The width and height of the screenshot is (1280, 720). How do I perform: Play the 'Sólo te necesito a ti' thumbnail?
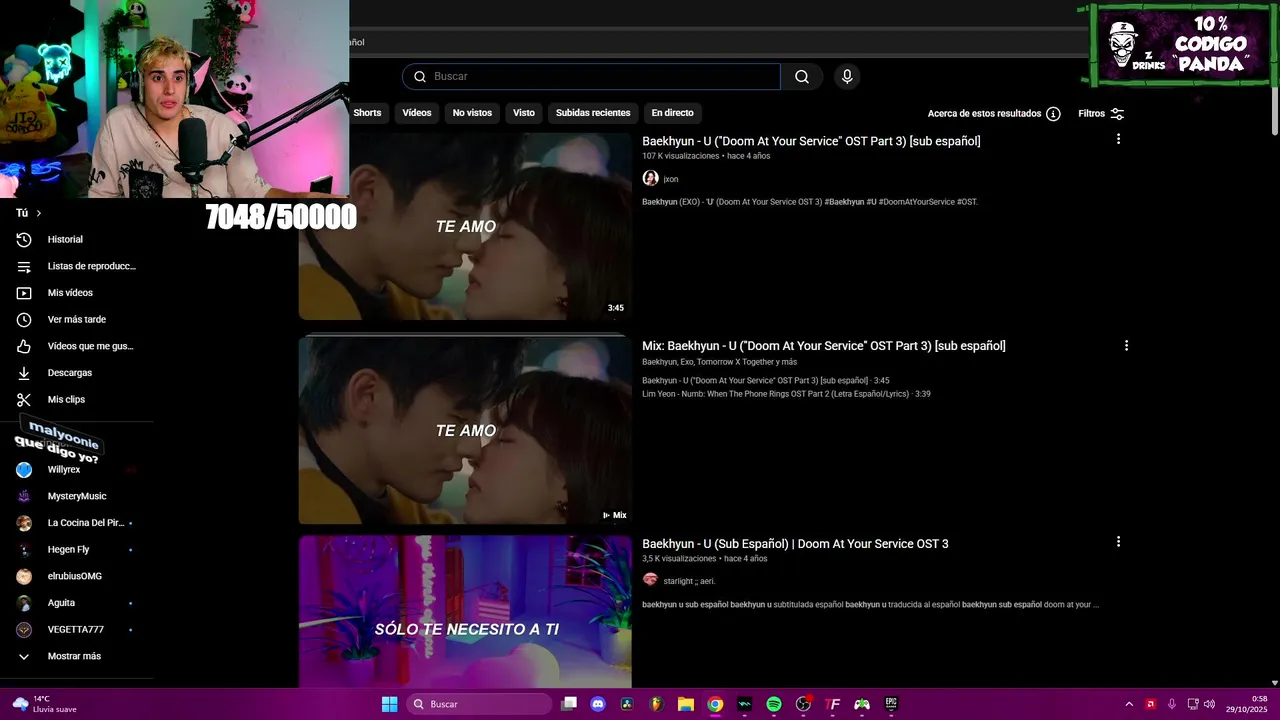[x=465, y=611]
